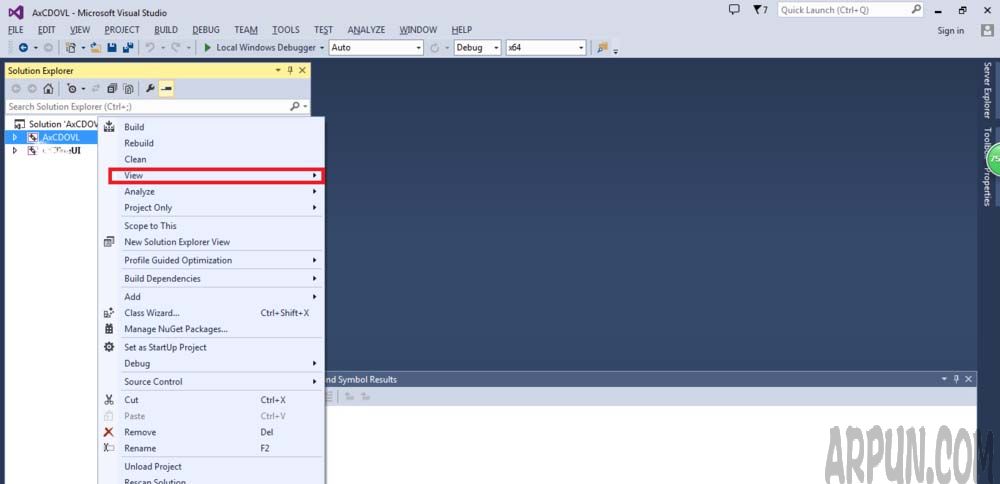1000x484 pixels.
Task: Choose Scope to This
Action: (212, 226)
